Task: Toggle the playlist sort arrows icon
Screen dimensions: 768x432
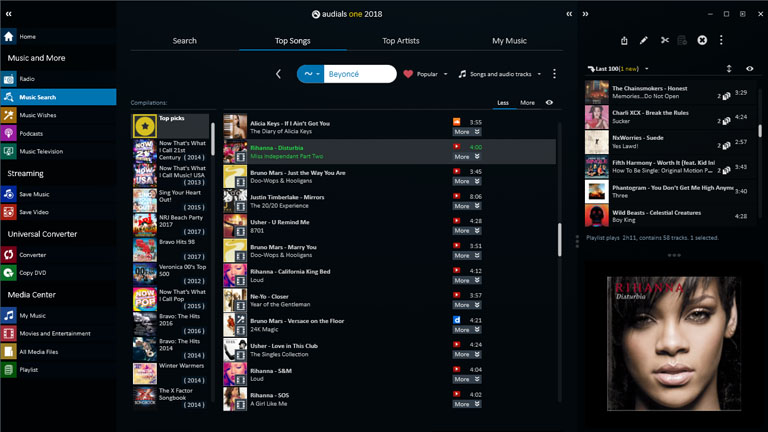Action: (729, 69)
